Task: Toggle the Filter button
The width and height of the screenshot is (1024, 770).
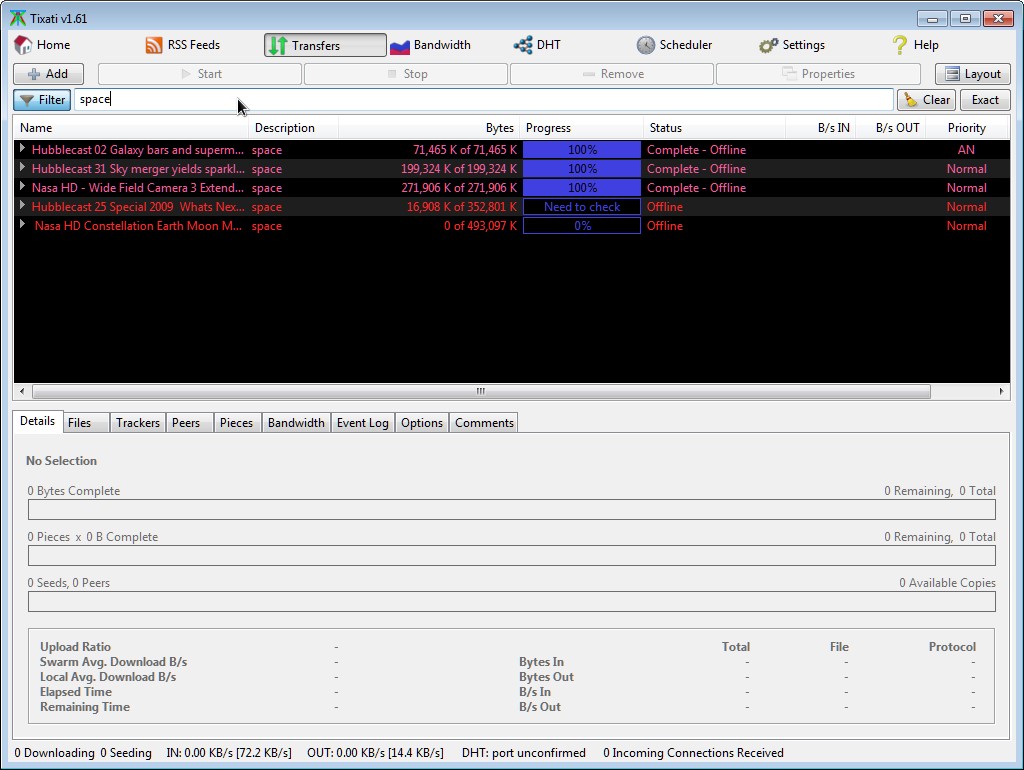Action: (42, 100)
